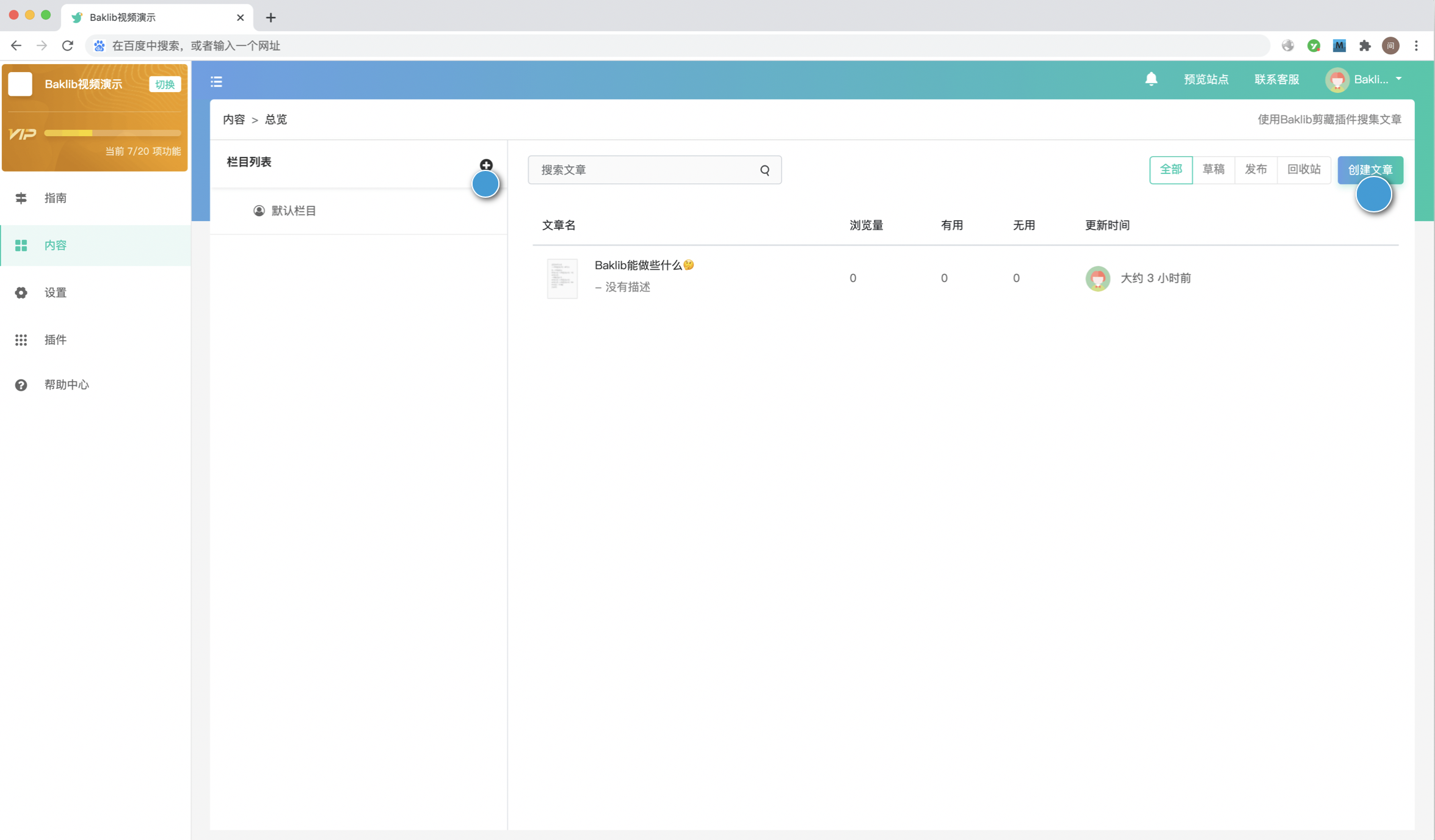This screenshot has width=1435, height=840.
Task: Select 发布 published filter tab
Action: pyautogui.click(x=1255, y=170)
